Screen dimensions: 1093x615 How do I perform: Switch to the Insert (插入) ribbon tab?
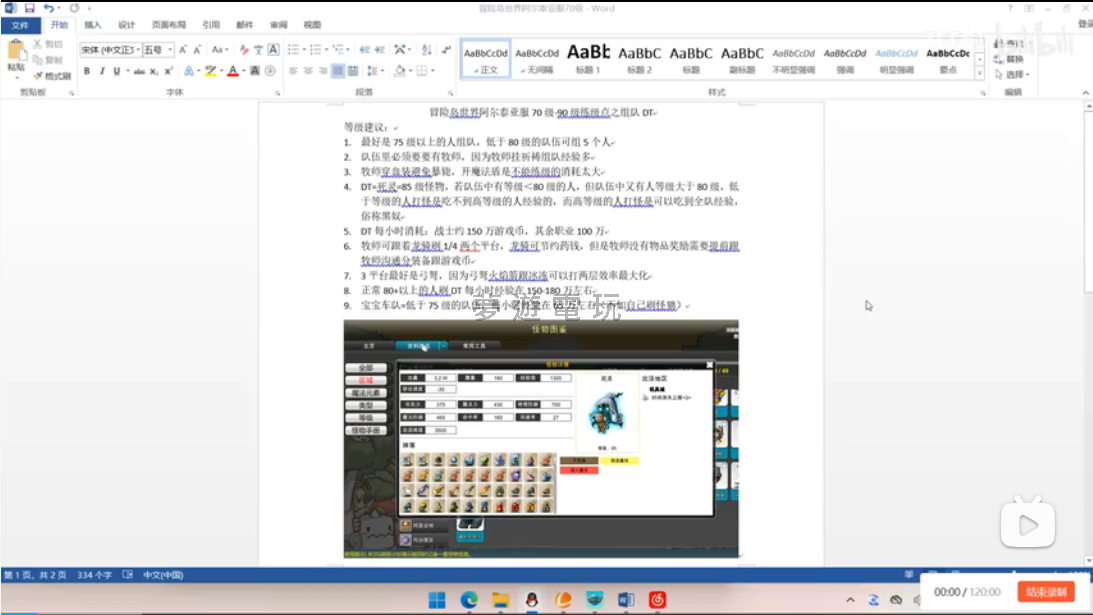(93, 25)
